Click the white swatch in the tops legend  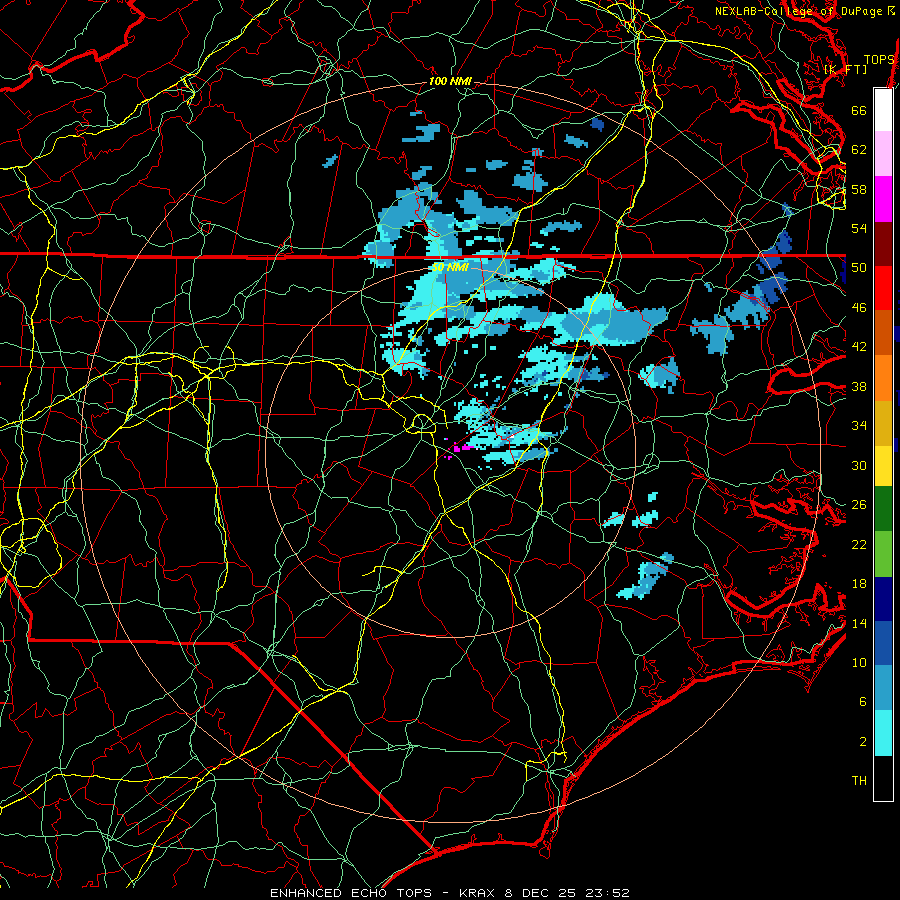click(x=883, y=110)
